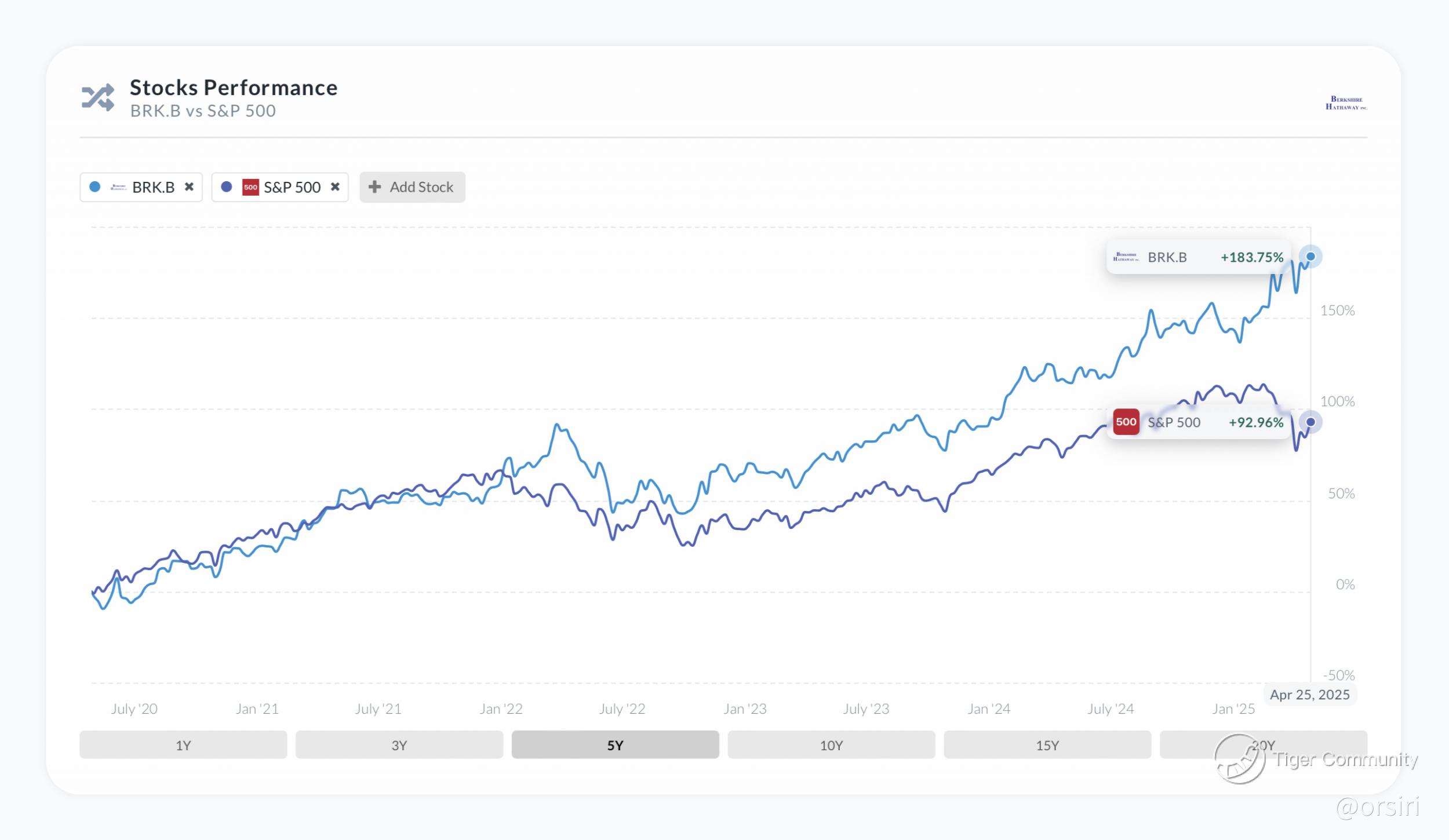
Task: Click the July '21 axis label
Action: pos(378,709)
